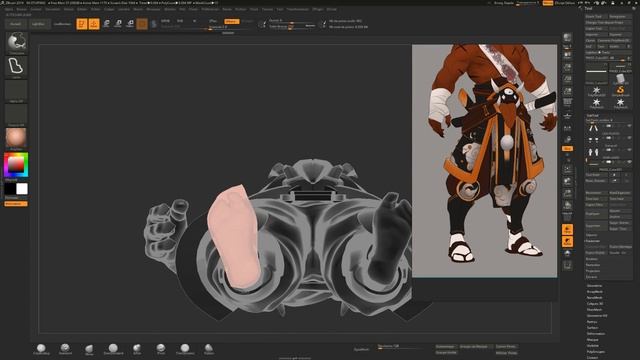Select the SimpleBrush tool thumbnail
This screenshot has height=360, width=640.
point(620,91)
